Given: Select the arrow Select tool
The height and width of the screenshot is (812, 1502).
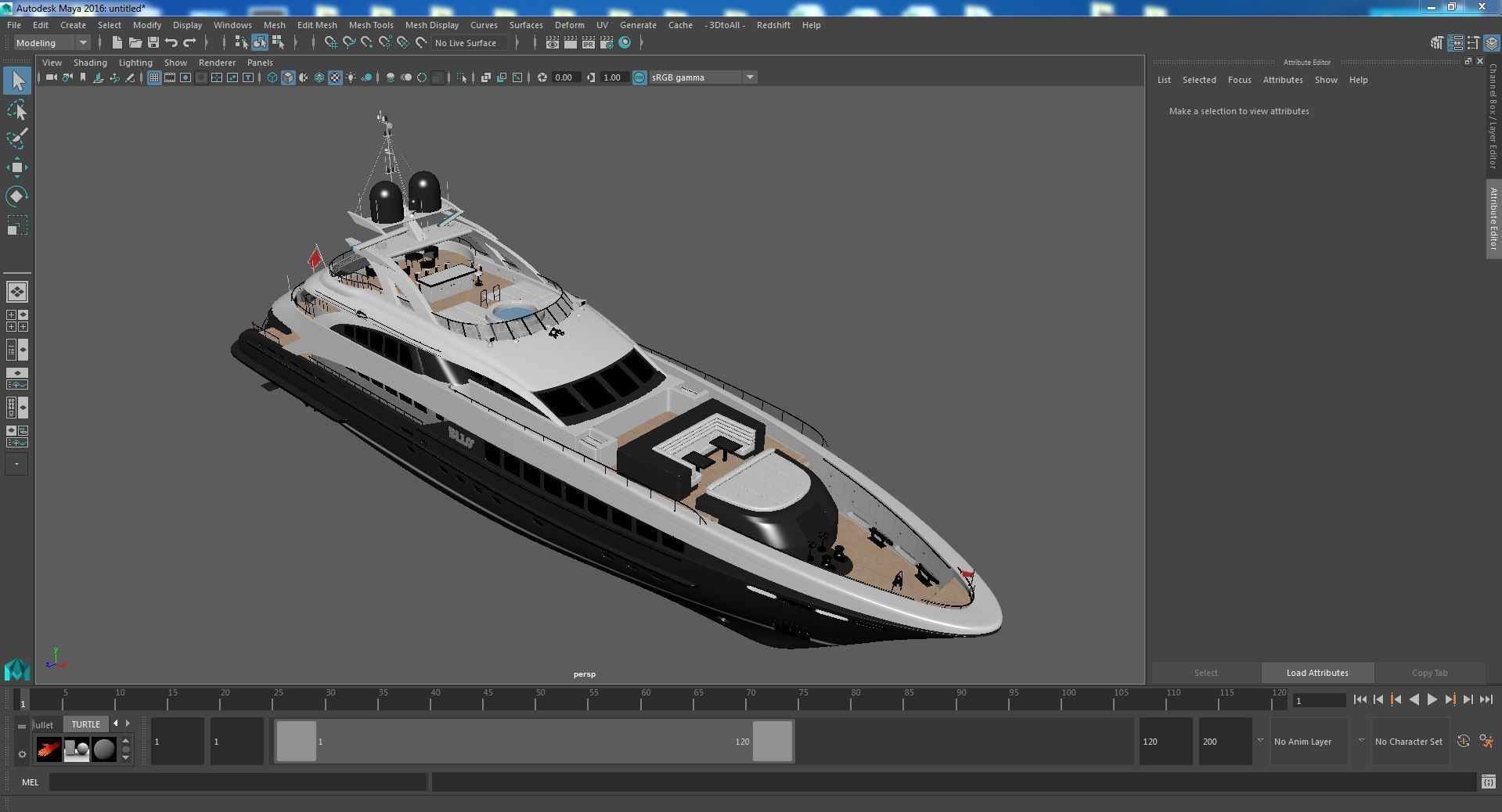Looking at the screenshot, I should tap(17, 81).
